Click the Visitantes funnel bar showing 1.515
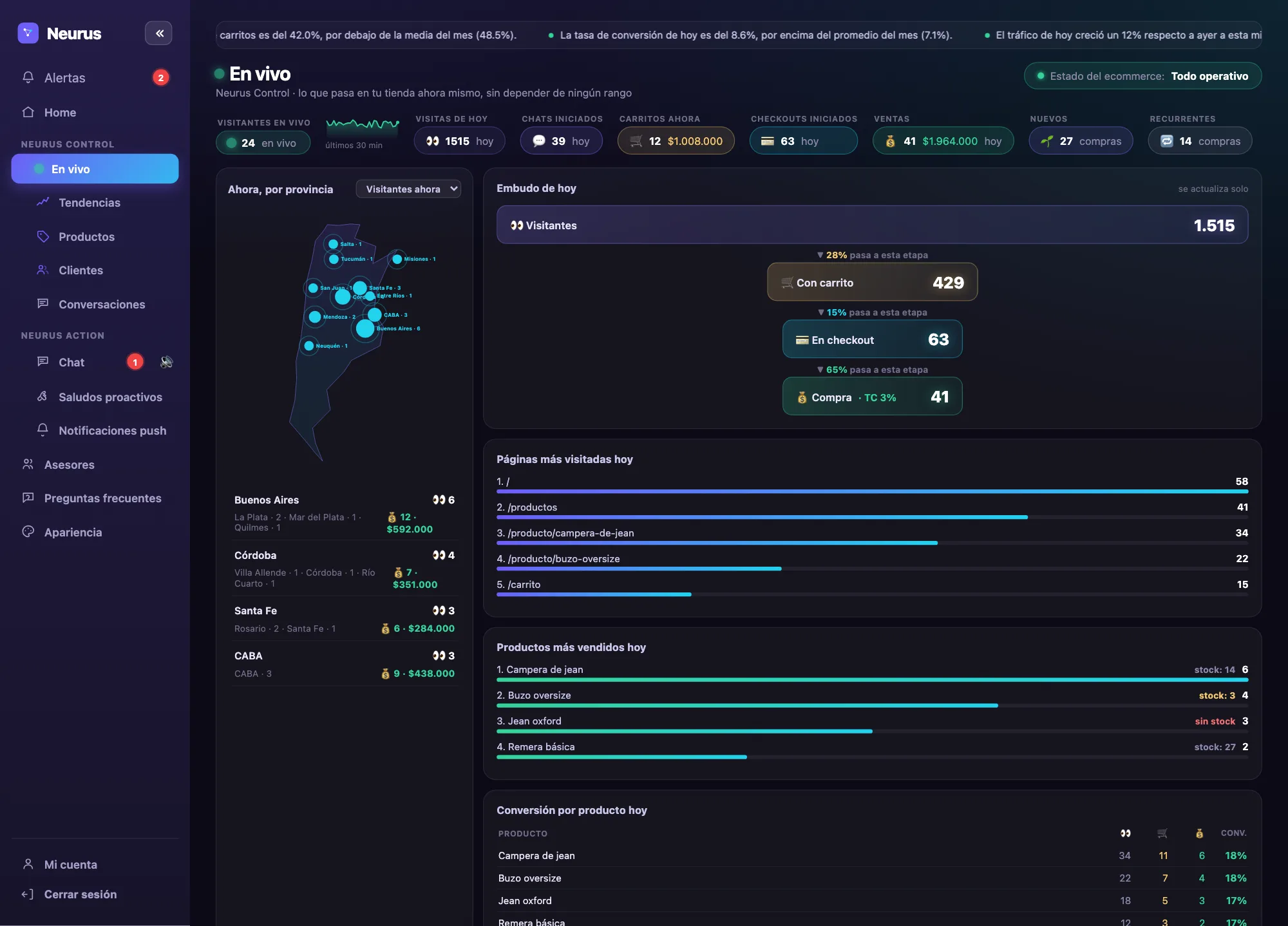1288x926 pixels. (872, 225)
